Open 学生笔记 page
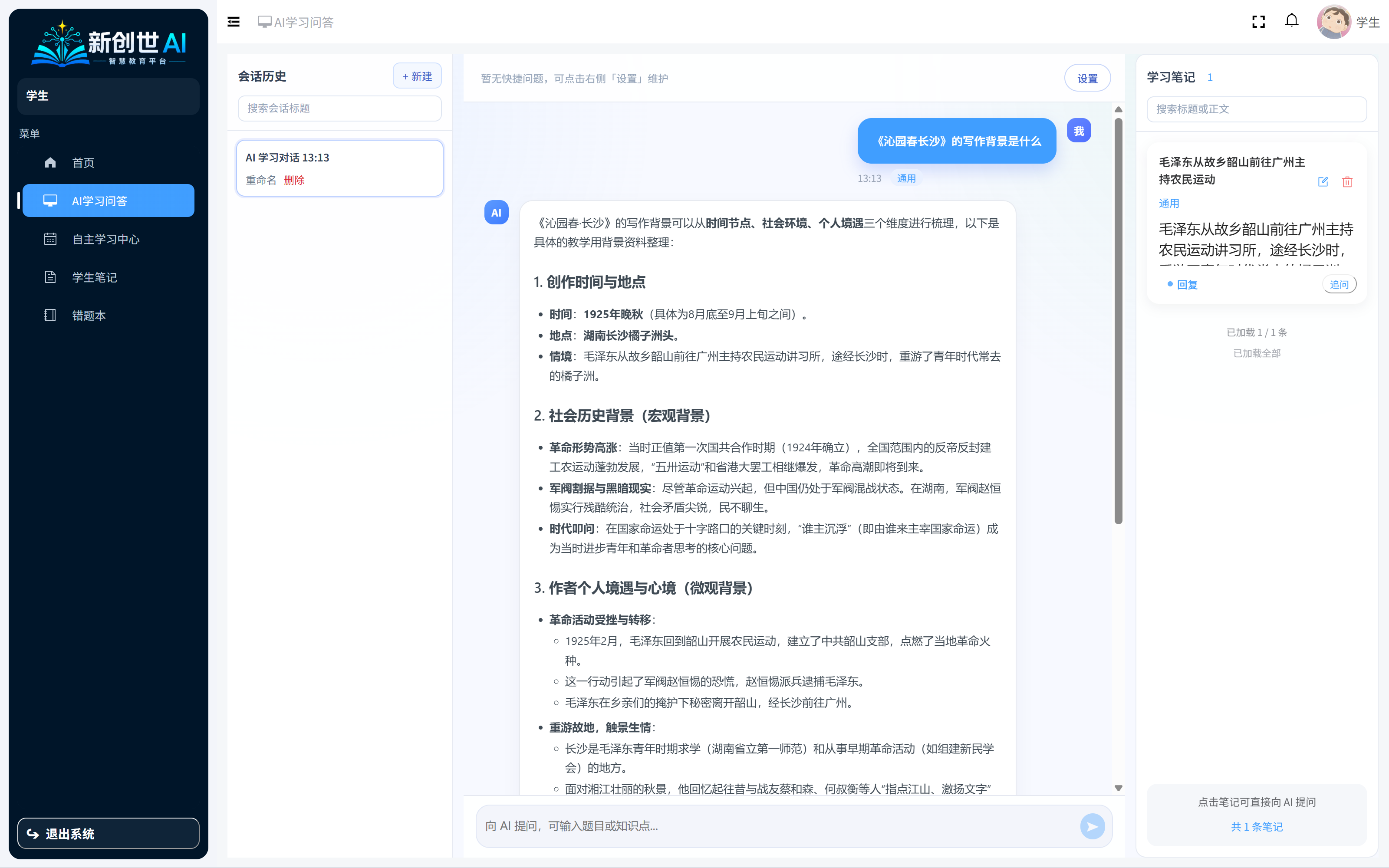1389x868 pixels. 109,277
